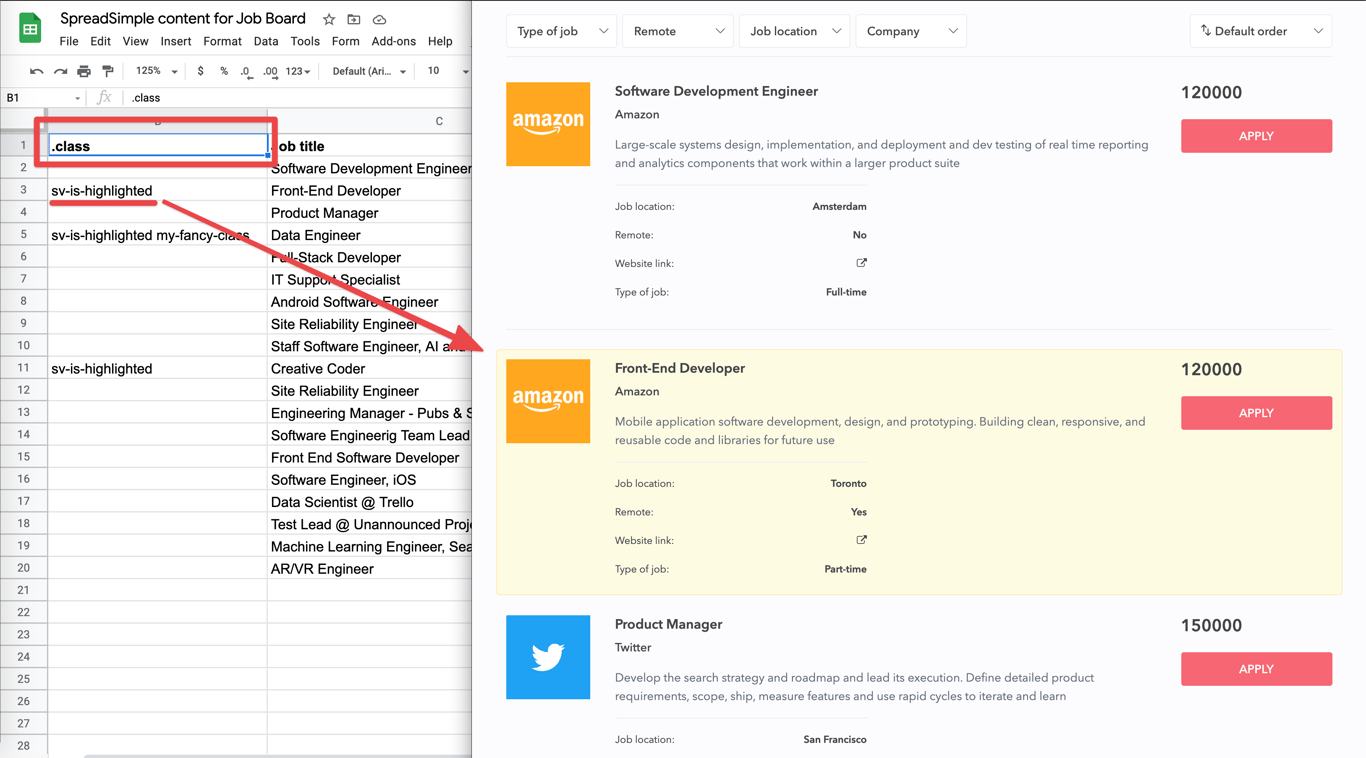The width and height of the screenshot is (1366, 758).
Task: Activate the paint format tool
Action: click(x=108, y=72)
